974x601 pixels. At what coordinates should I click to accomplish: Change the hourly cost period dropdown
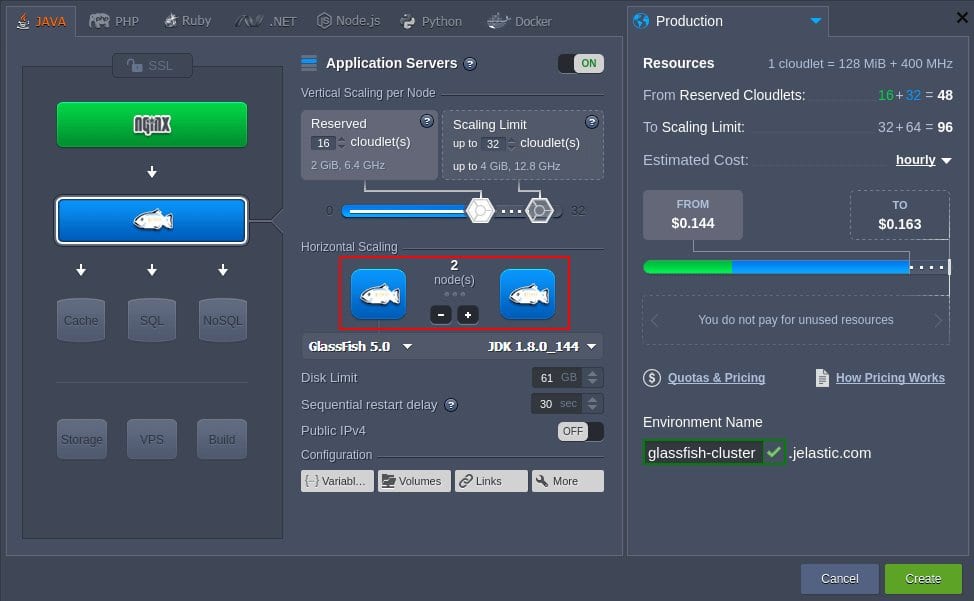click(x=923, y=160)
